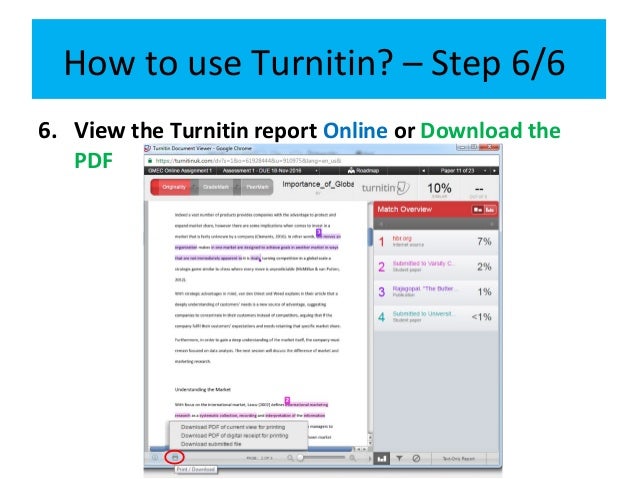Open the Paper 11 of 23 dropdown
Screen dimensions: 638x479
(485, 171)
